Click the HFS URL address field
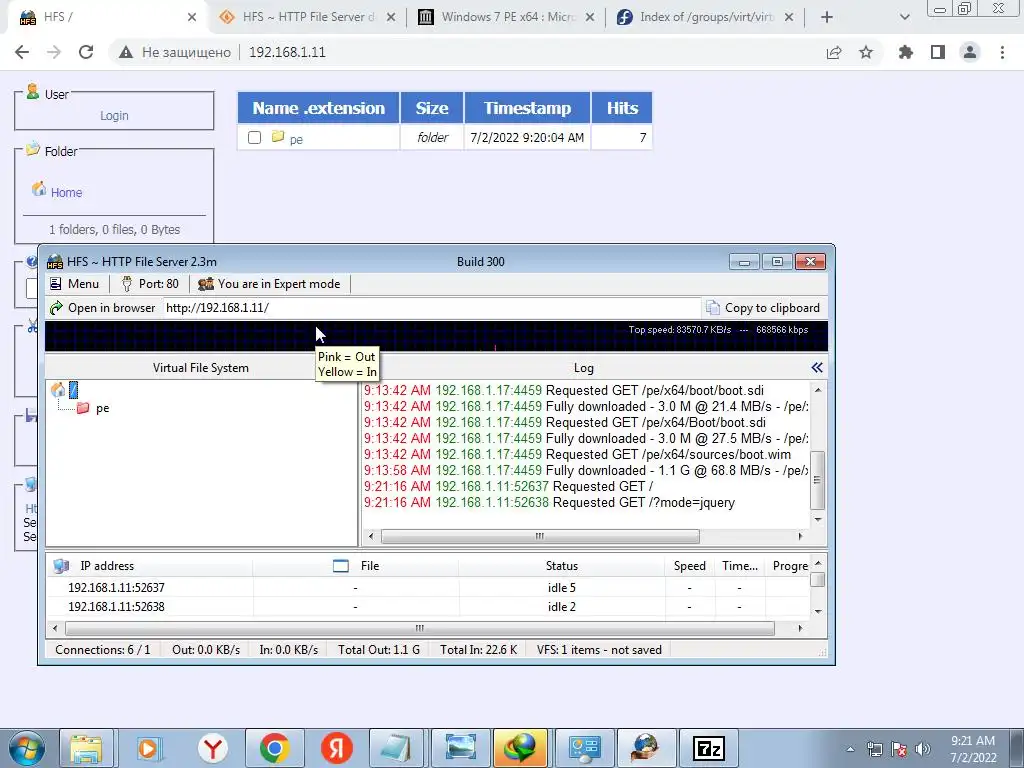The image size is (1024, 768). pos(431,308)
